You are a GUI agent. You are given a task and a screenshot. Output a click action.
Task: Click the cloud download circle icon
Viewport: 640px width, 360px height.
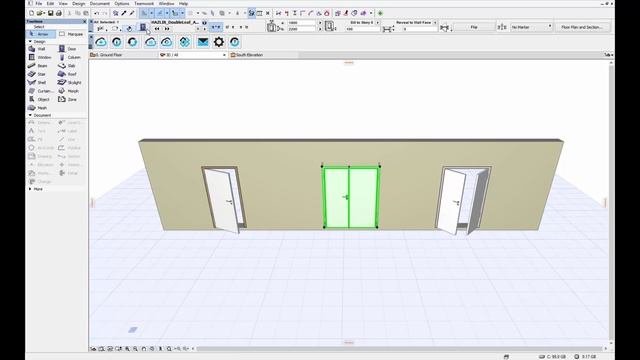coord(117,42)
